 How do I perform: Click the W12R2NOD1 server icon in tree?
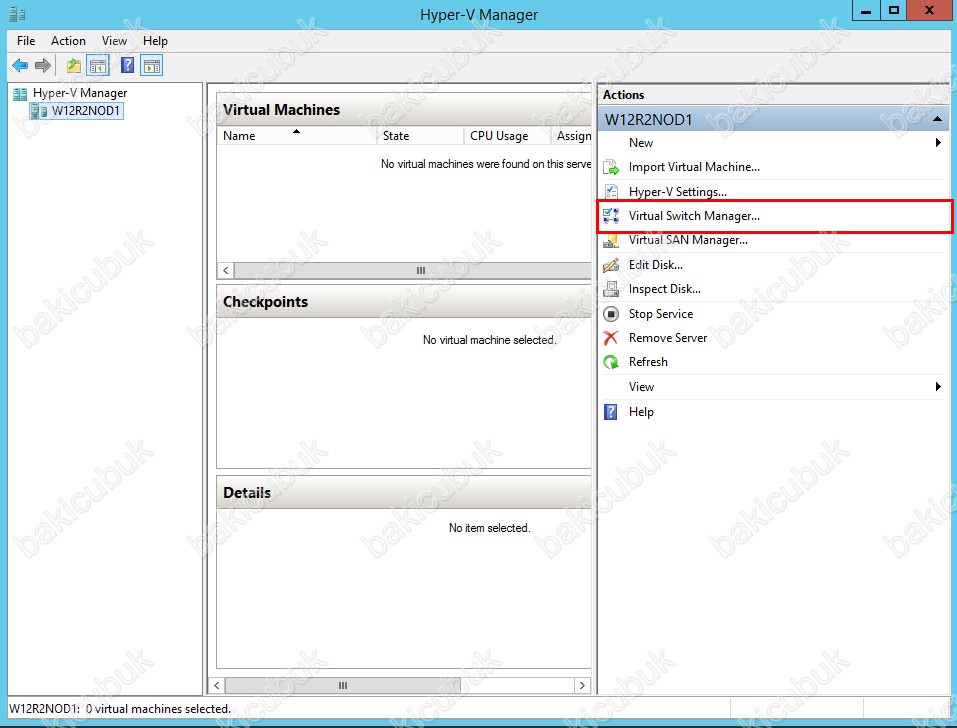[x=40, y=111]
